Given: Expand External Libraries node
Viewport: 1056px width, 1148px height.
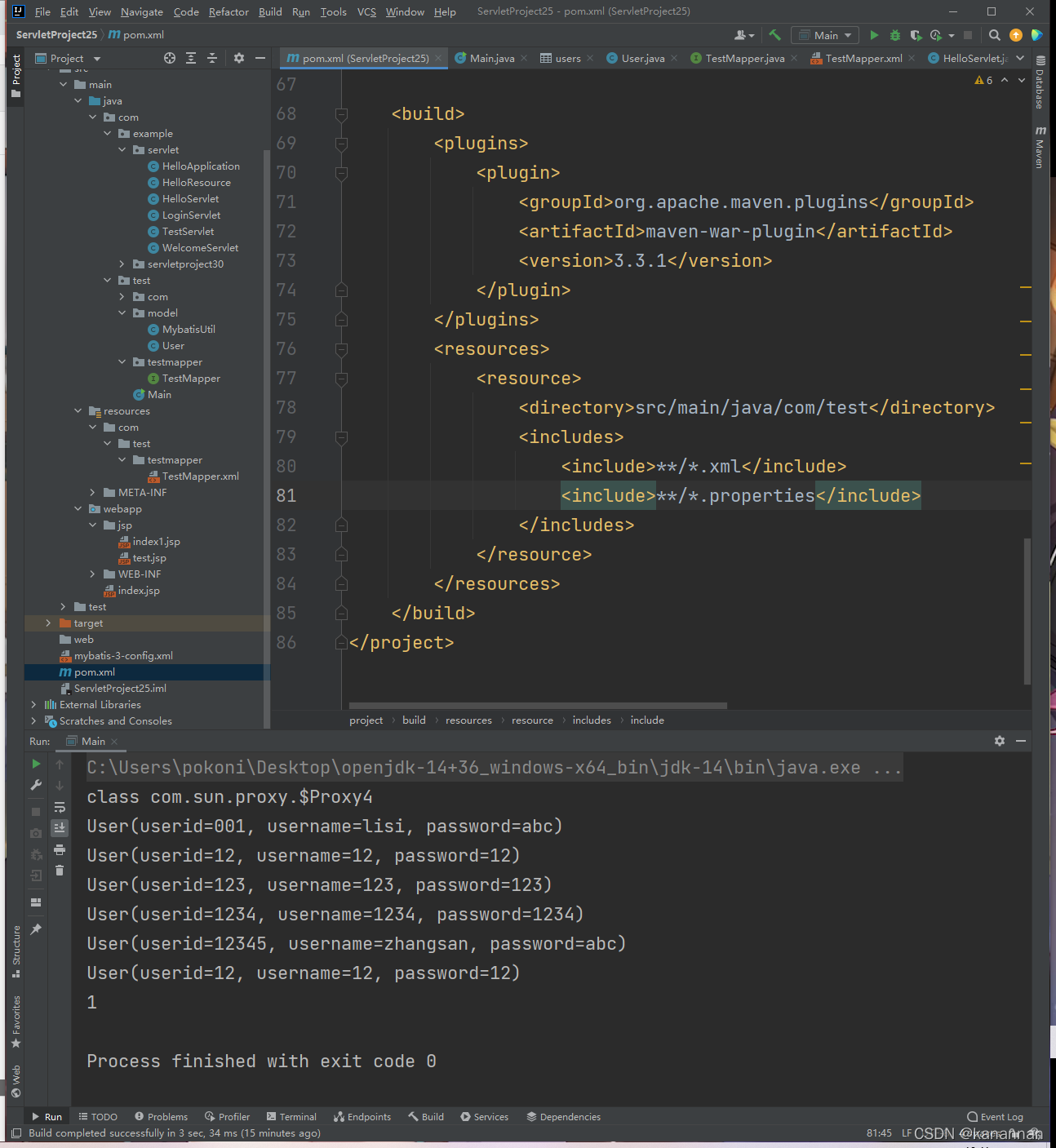Looking at the screenshot, I should 33,705.
